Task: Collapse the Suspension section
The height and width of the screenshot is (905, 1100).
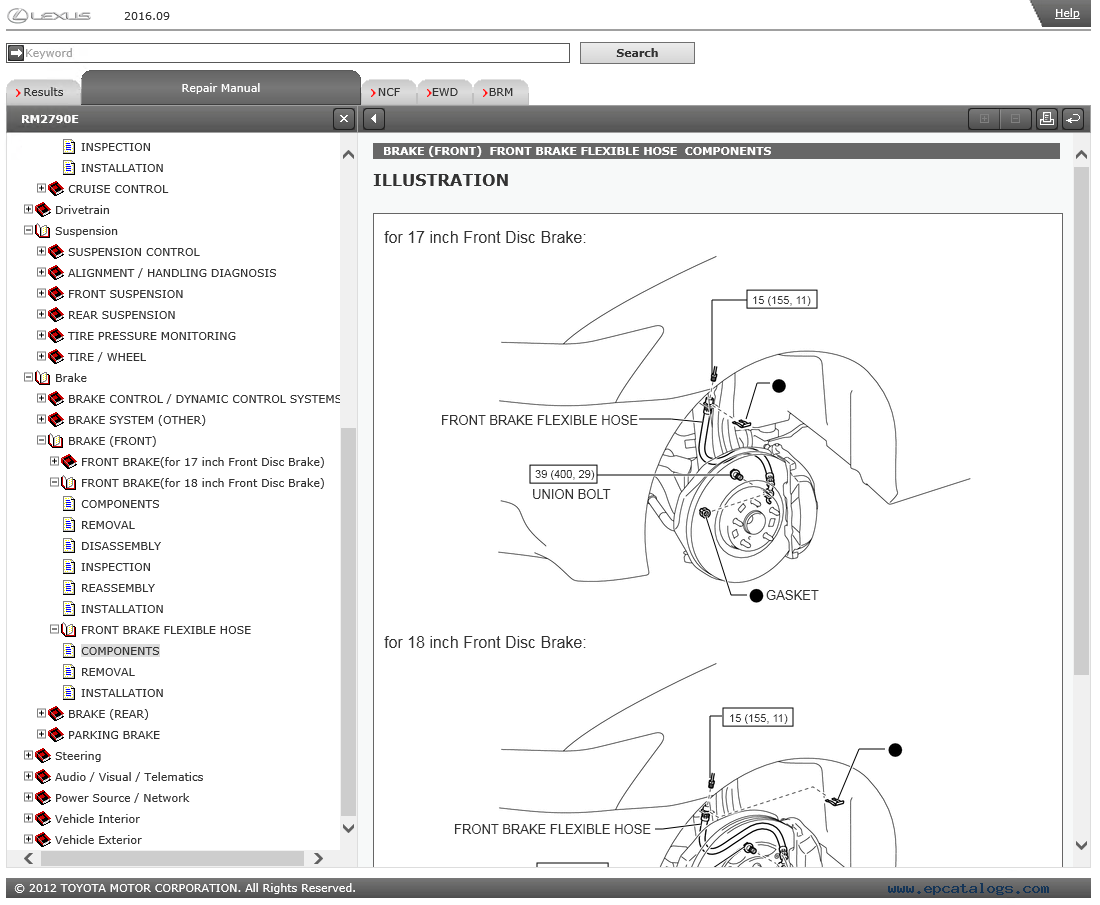Action: pos(28,230)
